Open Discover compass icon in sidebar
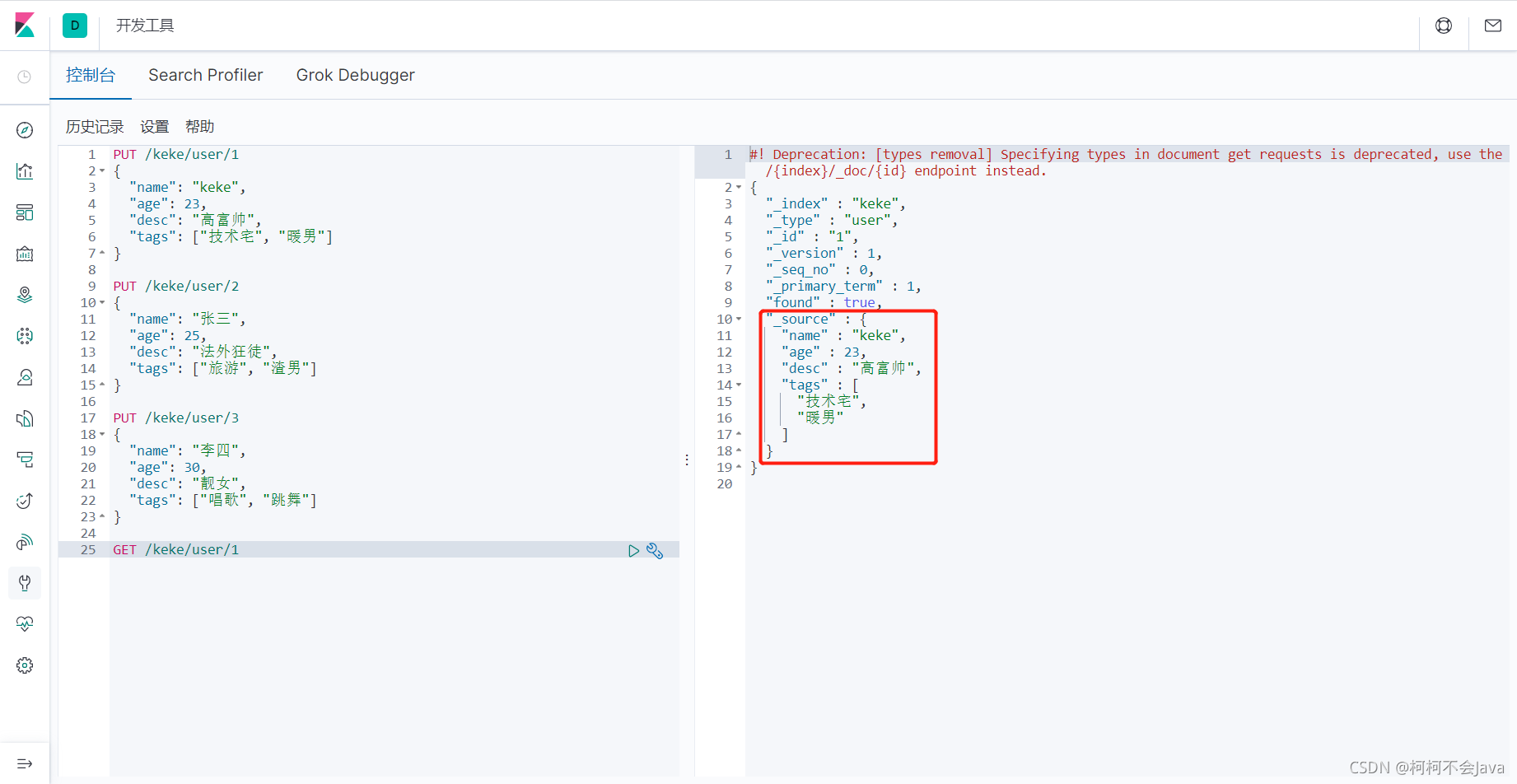 point(25,130)
